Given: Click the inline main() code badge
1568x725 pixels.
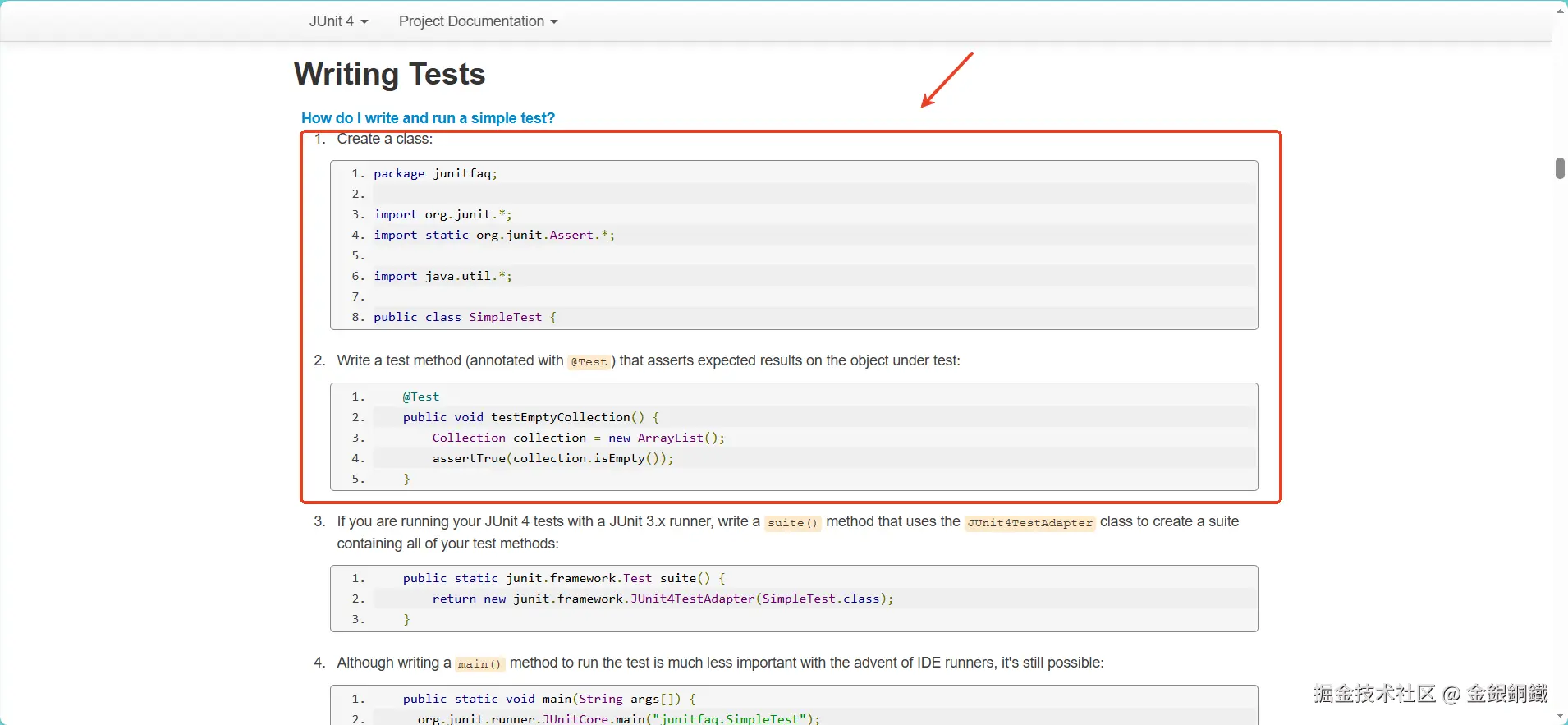Looking at the screenshot, I should click(479, 664).
